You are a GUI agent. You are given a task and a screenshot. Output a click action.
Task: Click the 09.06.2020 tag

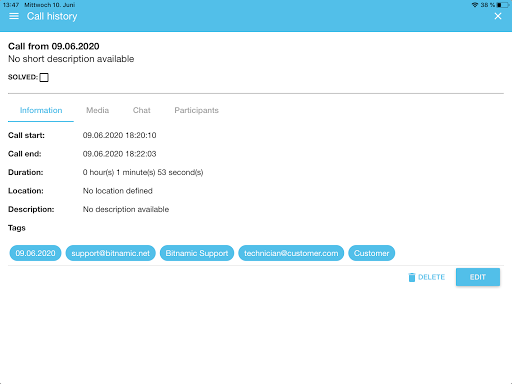click(x=35, y=253)
